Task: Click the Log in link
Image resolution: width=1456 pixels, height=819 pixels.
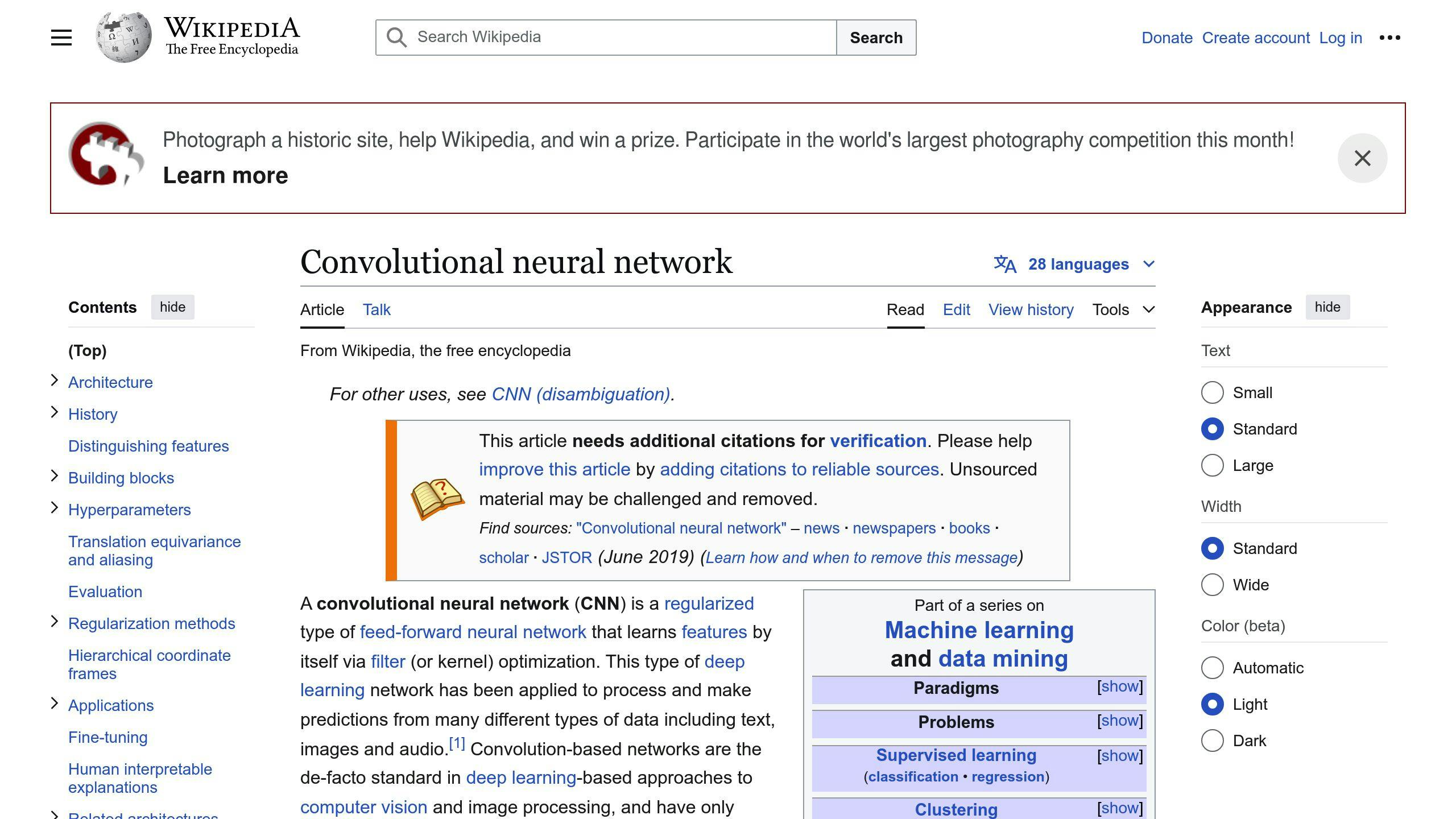Action: coord(1341,38)
